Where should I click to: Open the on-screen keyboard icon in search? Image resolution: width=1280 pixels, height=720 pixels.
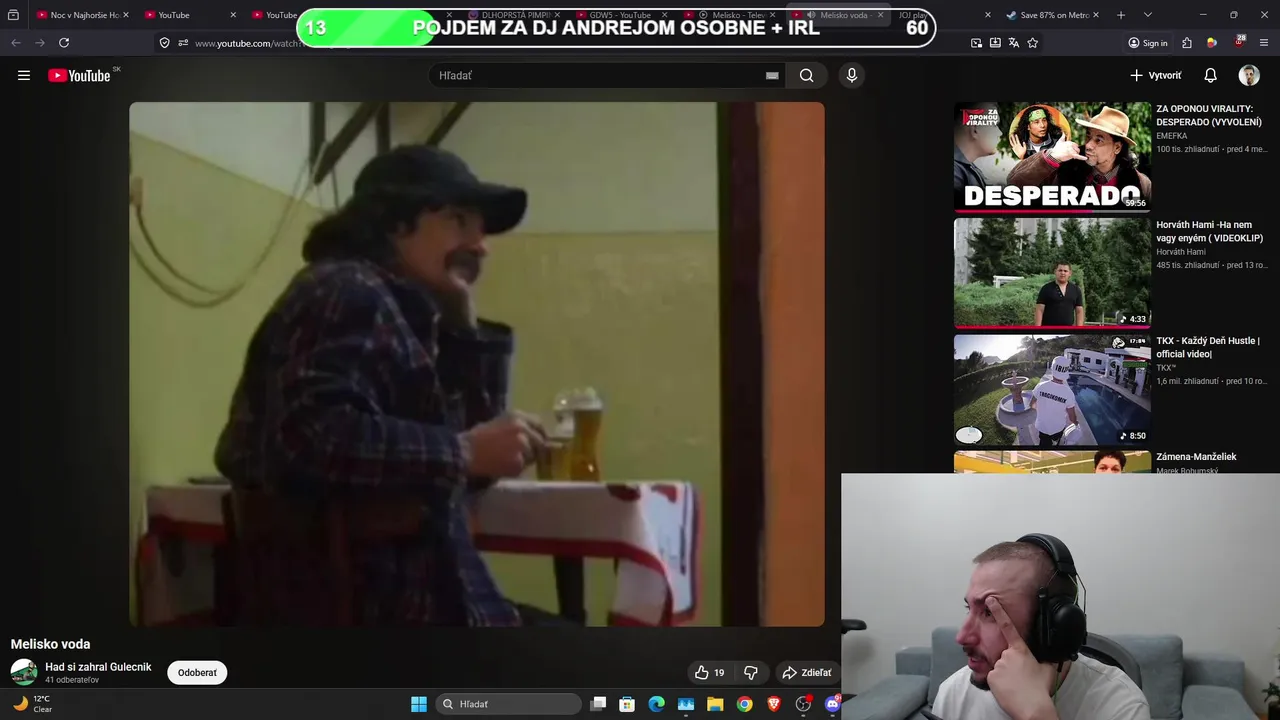click(x=772, y=75)
